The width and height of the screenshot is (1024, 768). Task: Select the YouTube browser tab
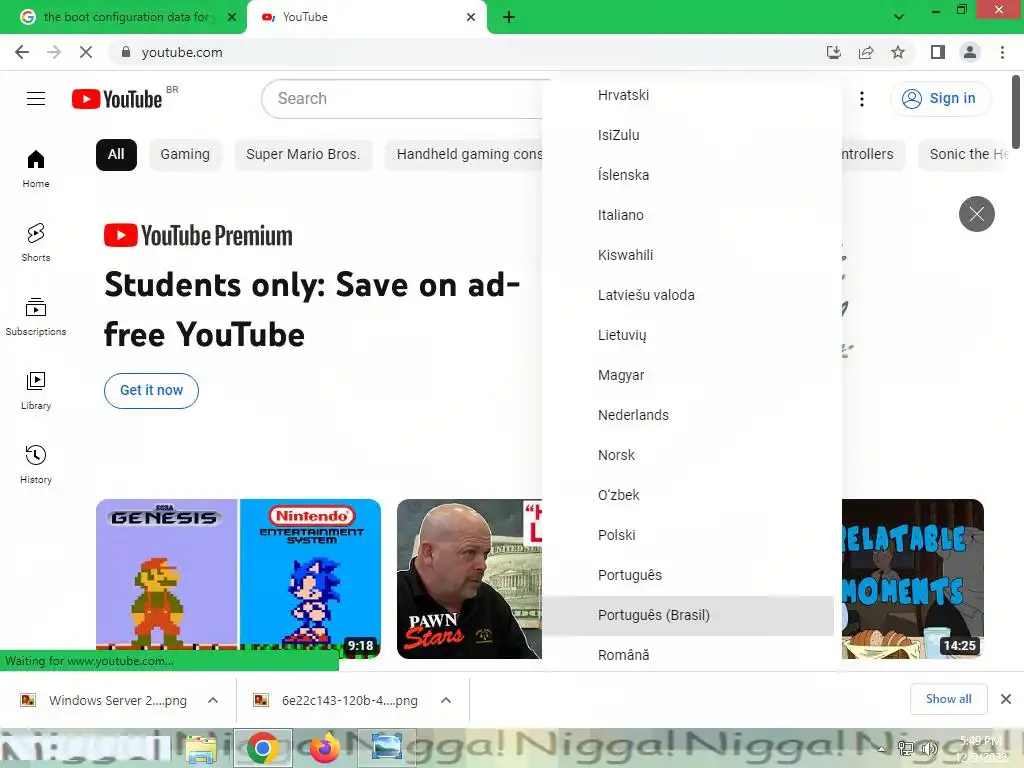[366, 17]
